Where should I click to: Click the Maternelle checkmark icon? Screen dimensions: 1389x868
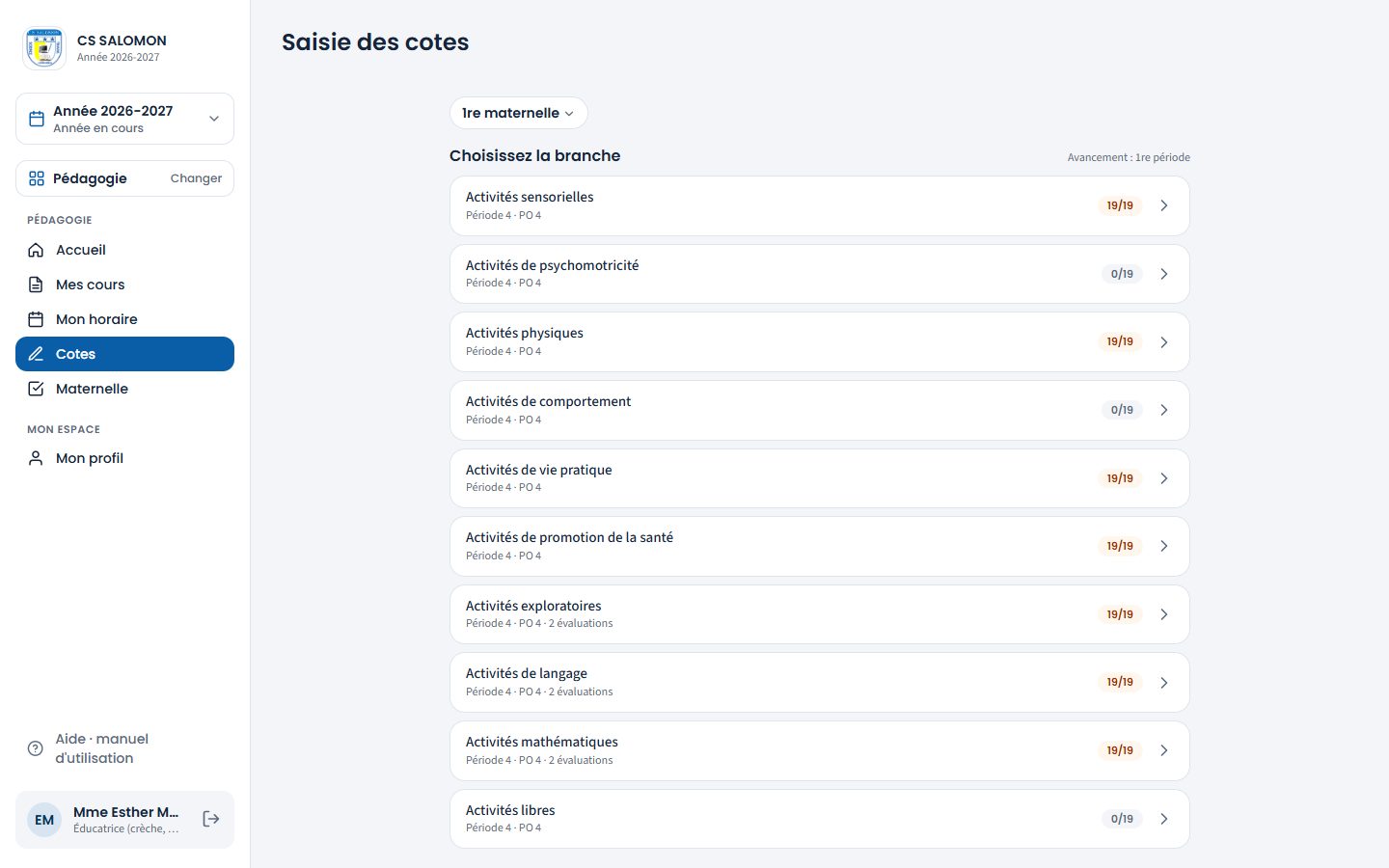36,389
